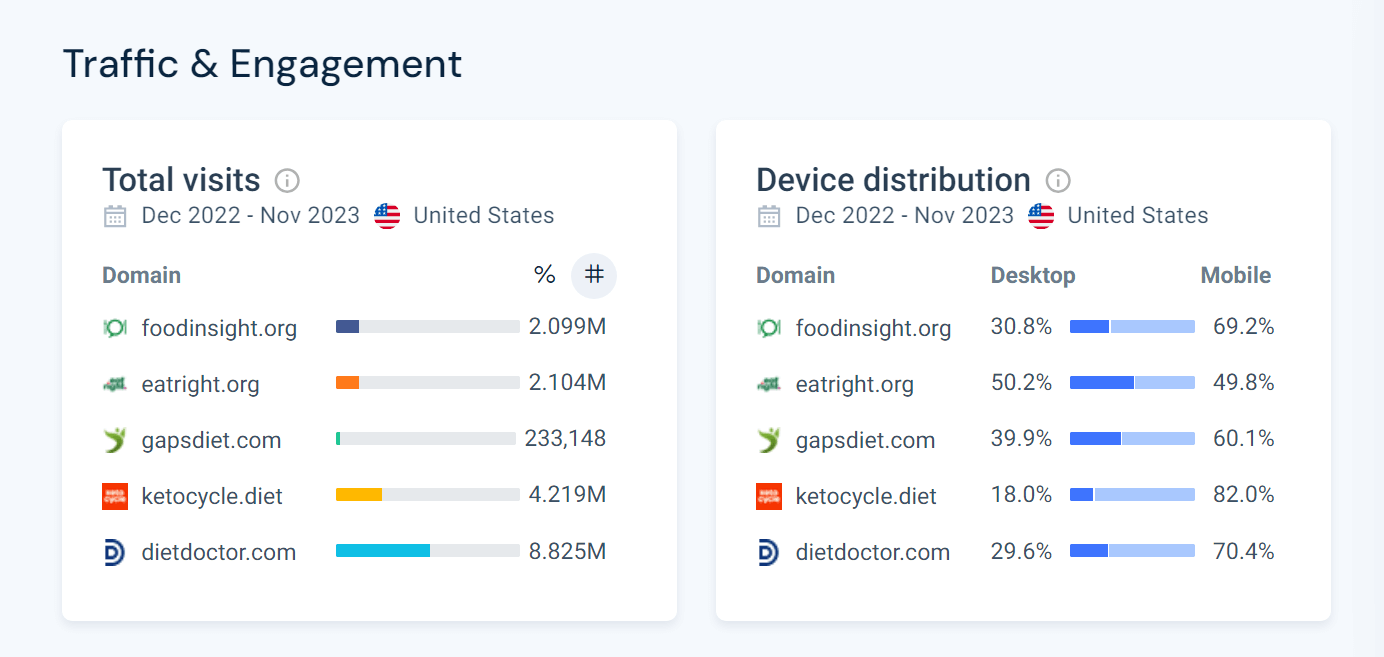Click ketocycle.diet yellow visits bar
The height and width of the screenshot is (657, 1384).
click(359, 494)
